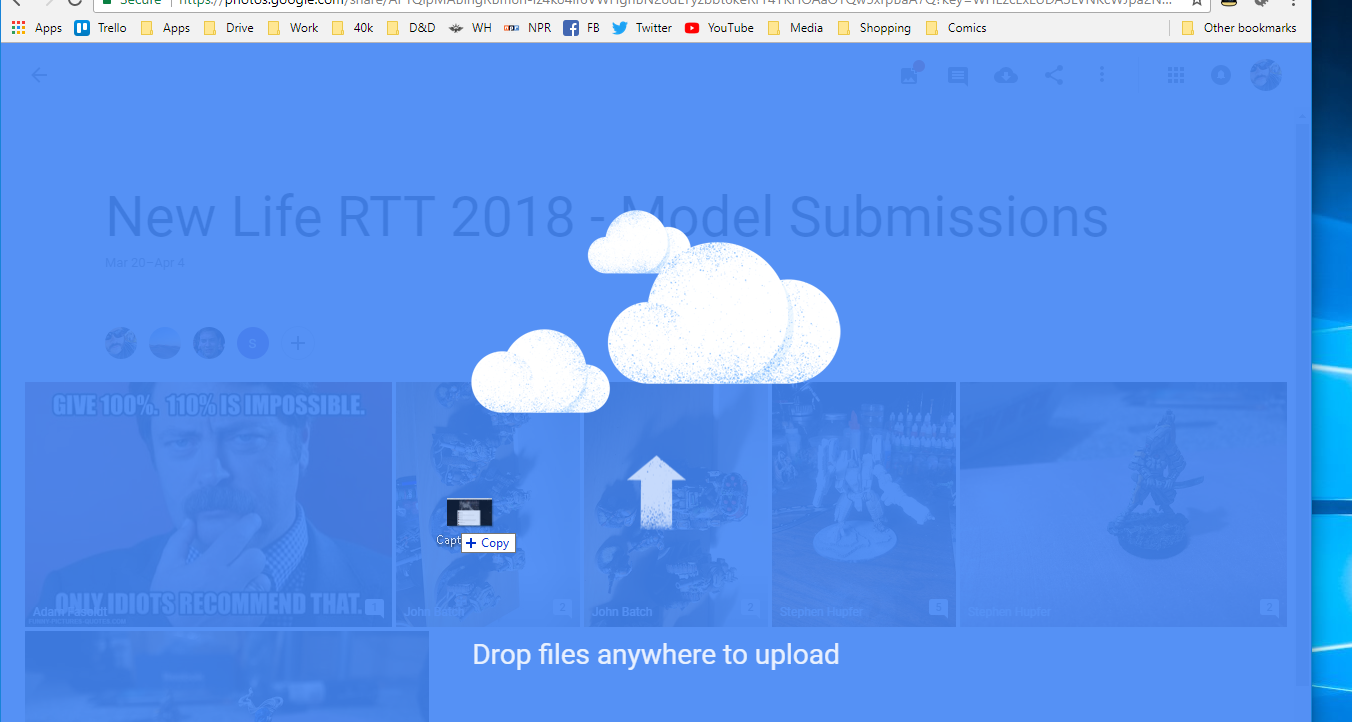Screen dimensions: 1352x722
Task: Click the Google account avatar
Action: tap(1265, 75)
